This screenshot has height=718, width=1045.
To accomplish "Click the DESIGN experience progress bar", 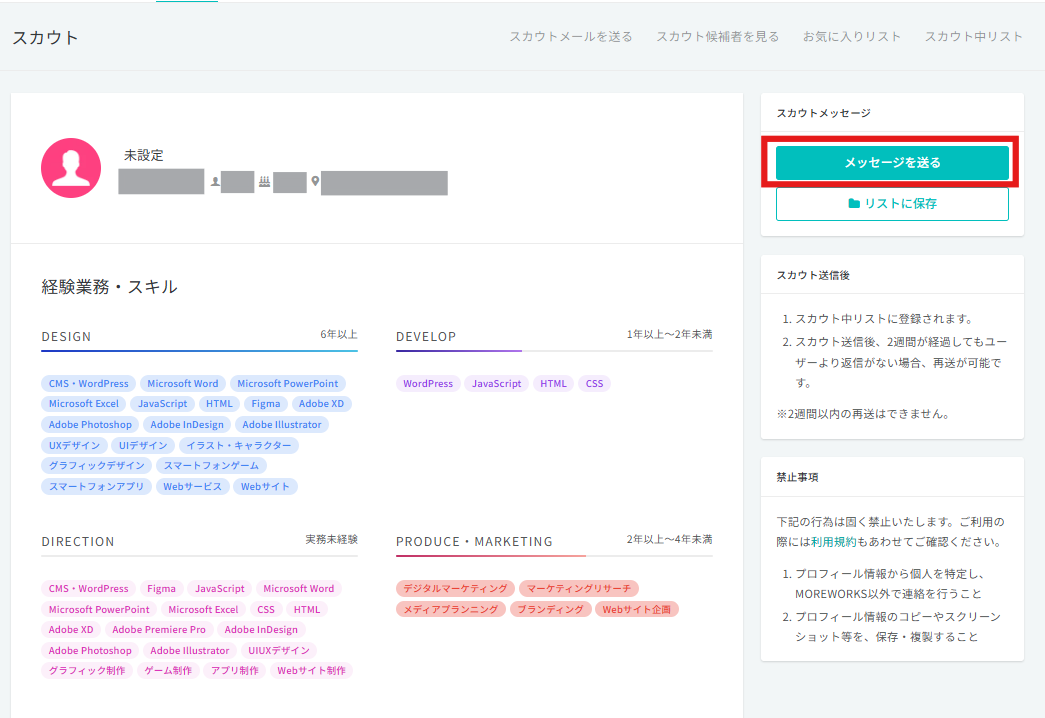I will (x=199, y=351).
